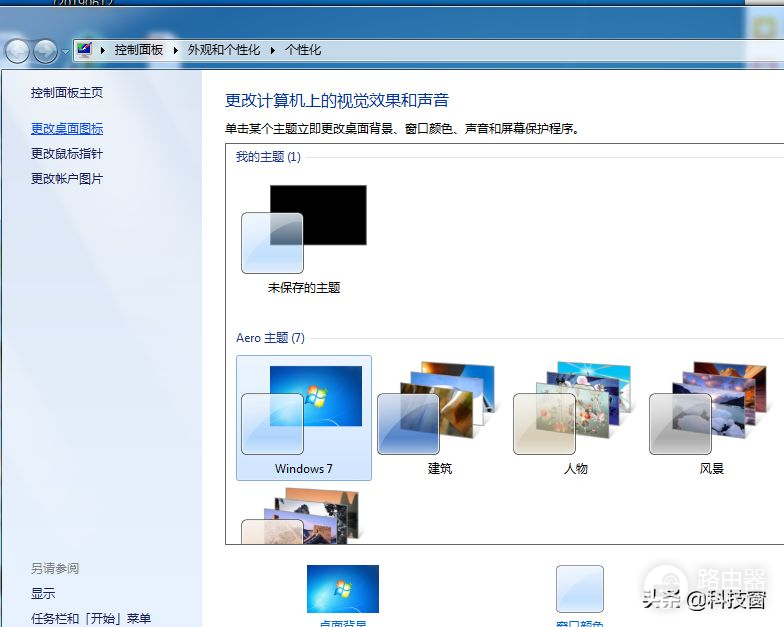Go to 外观和个性化 in the address breadcrumb
The width and height of the screenshot is (784, 627).
224,50
